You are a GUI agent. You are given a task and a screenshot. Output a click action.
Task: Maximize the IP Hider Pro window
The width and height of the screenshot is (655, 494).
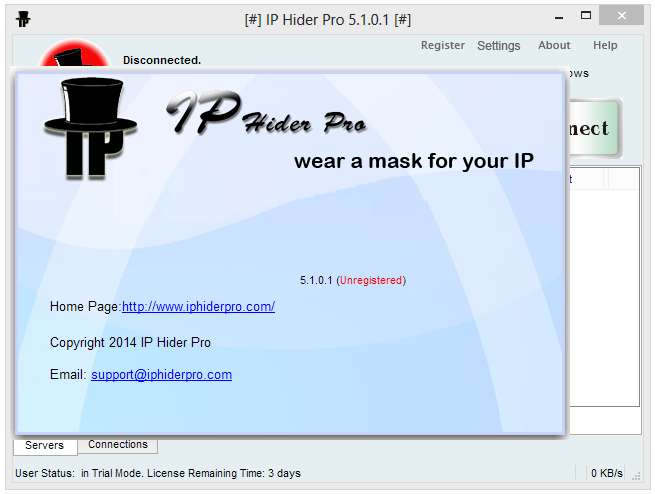[x=586, y=16]
